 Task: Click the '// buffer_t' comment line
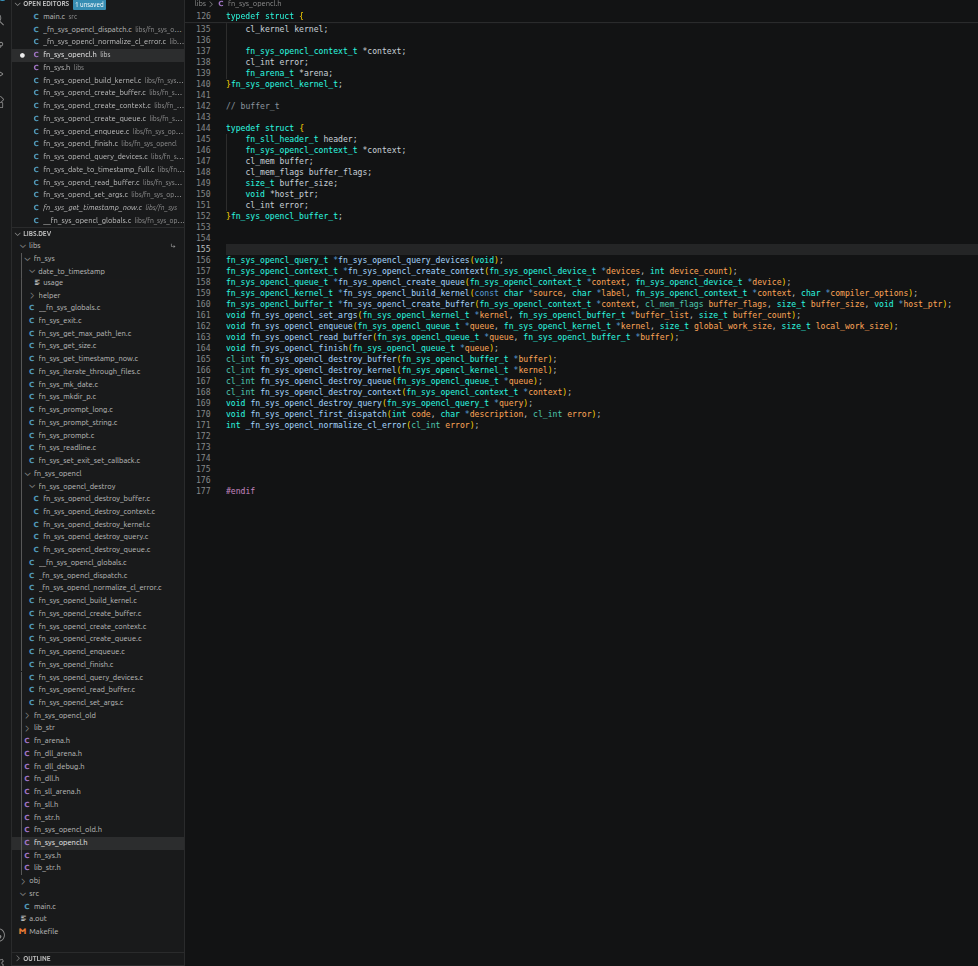[253, 106]
